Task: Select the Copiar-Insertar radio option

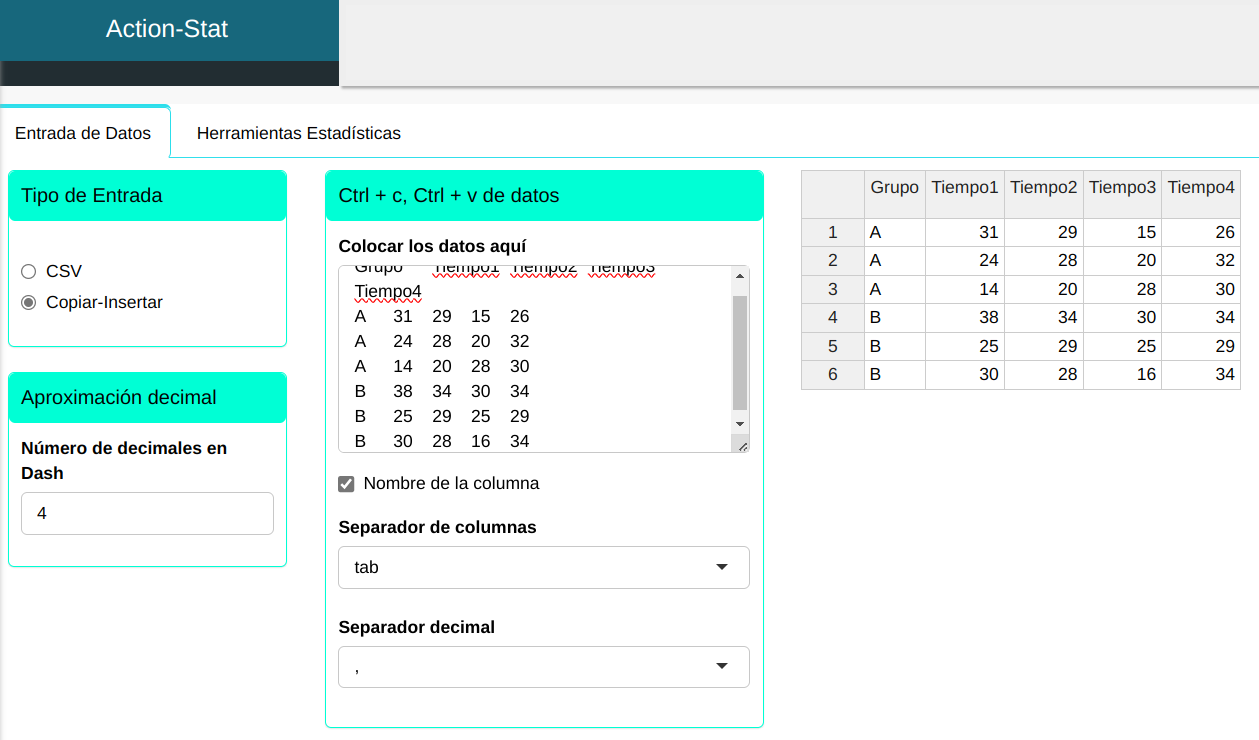Action: pyautogui.click(x=28, y=302)
